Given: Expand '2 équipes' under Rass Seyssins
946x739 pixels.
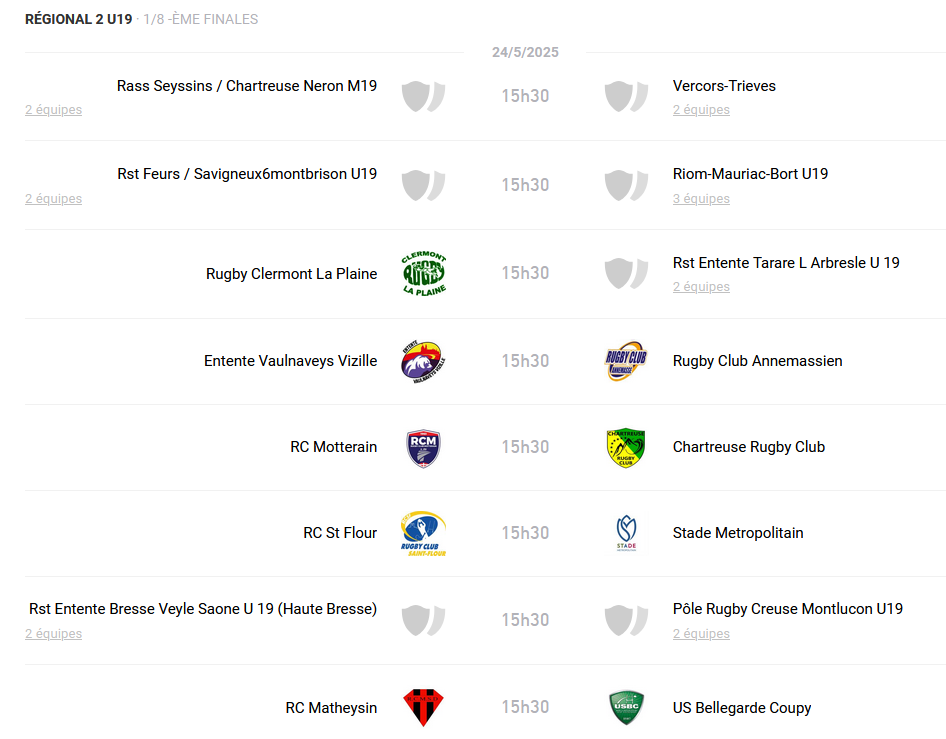Looking at the screenshot, I should [54, 110].
